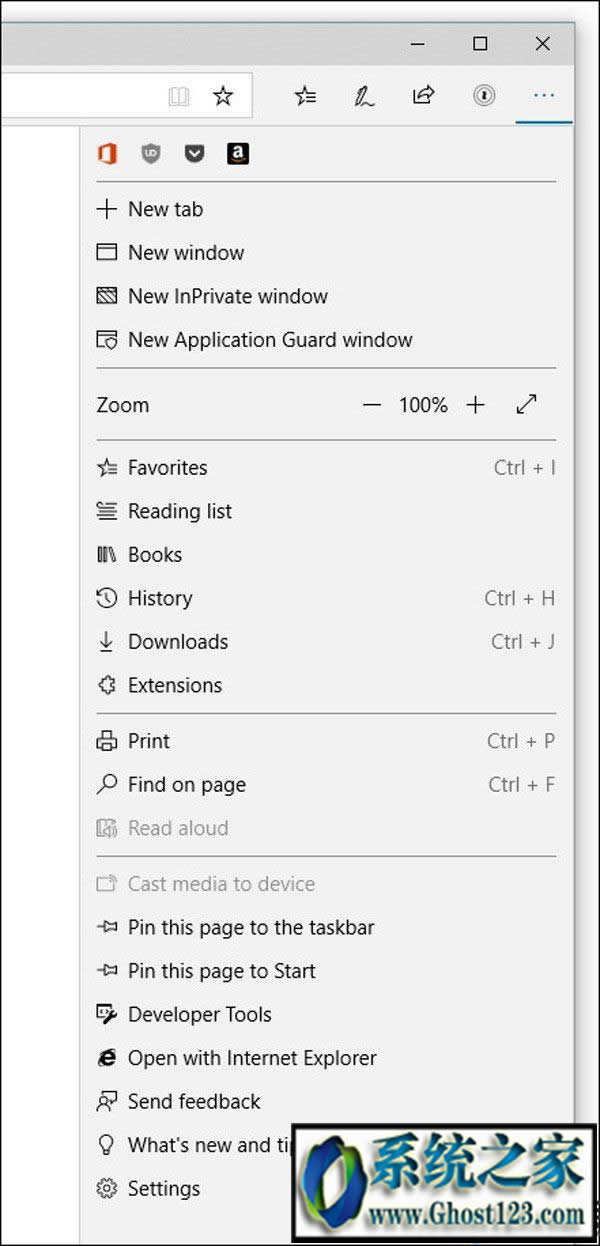This screenshot has height=1246, width=600.
Task: Open Settings at the menu bottom
Action: 164,1188
